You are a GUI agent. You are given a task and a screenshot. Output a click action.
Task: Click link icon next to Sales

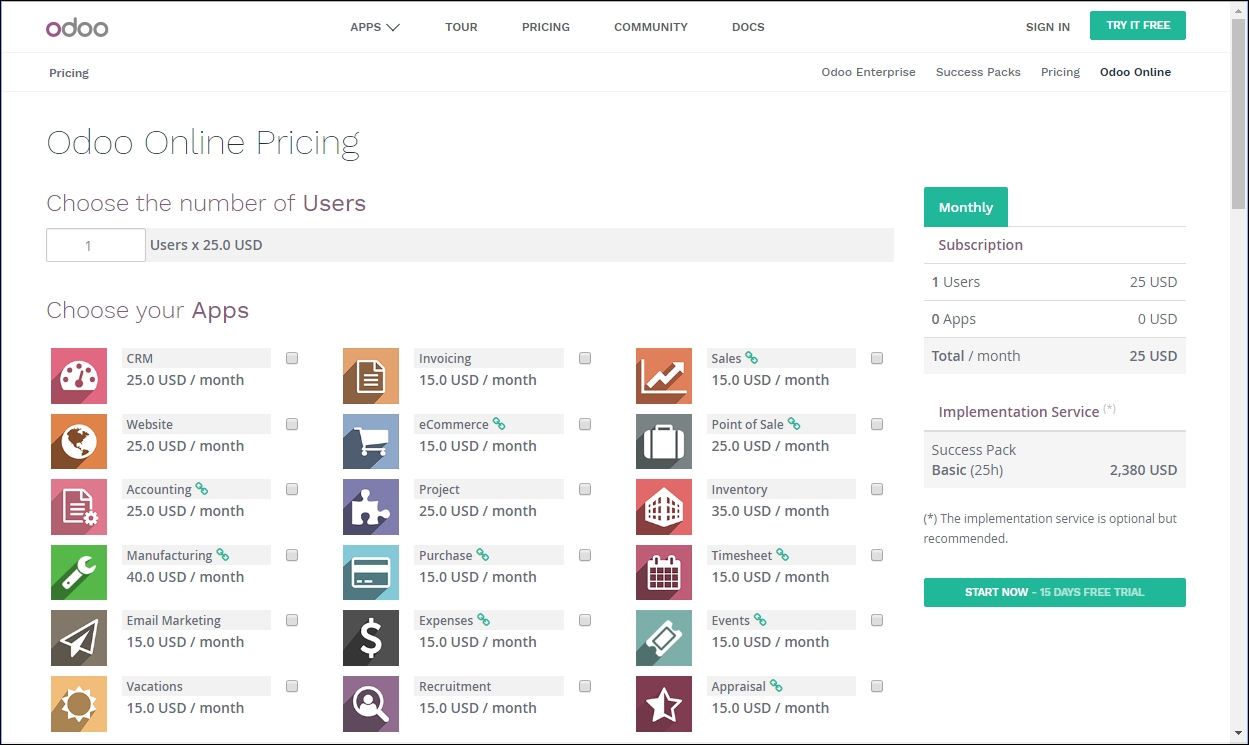point(752,358)
